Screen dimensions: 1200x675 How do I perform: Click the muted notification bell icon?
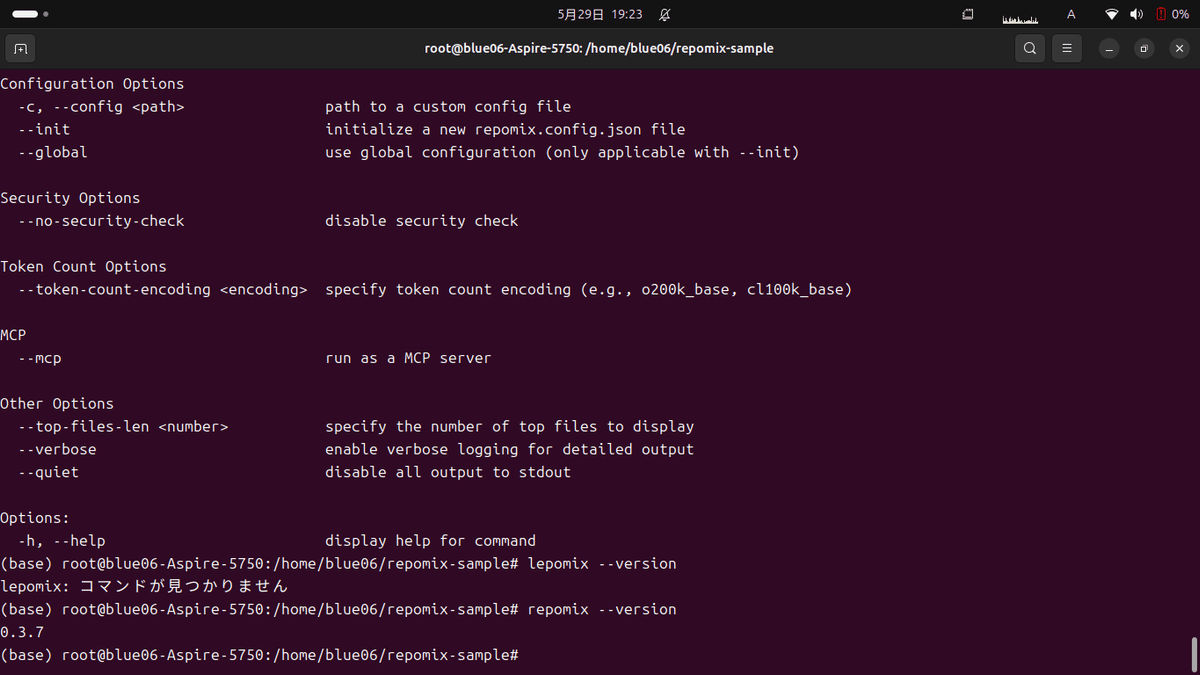coord(665,15)
